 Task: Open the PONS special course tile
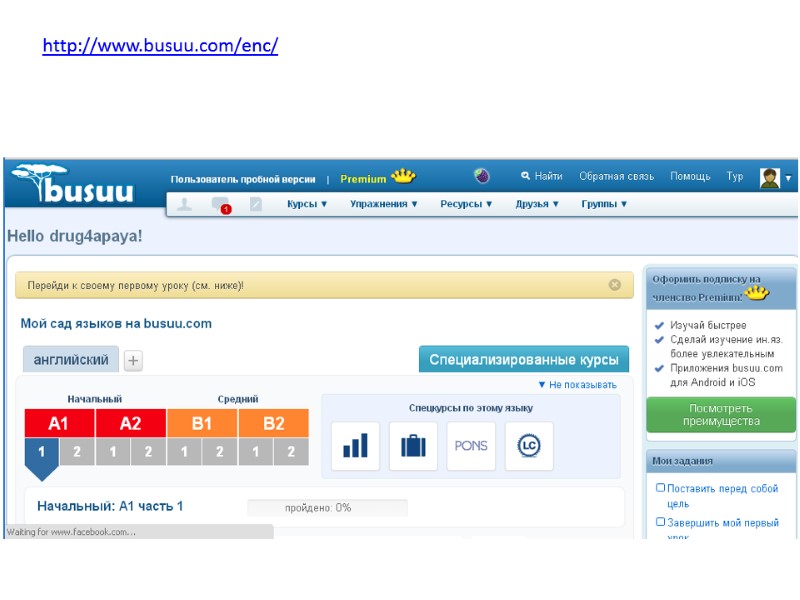471,446
